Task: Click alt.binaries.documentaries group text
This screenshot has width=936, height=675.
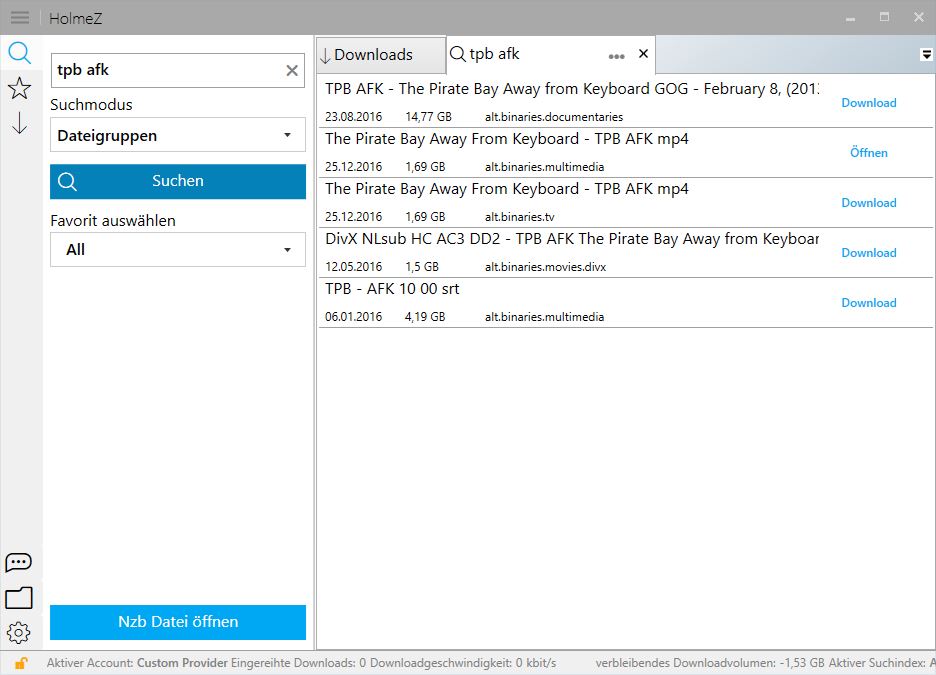Action: point(554,117)
